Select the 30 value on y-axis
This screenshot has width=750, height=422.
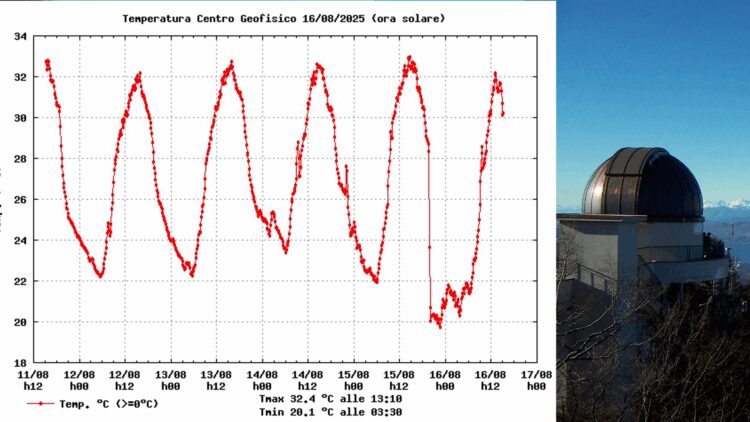[20, 118]
